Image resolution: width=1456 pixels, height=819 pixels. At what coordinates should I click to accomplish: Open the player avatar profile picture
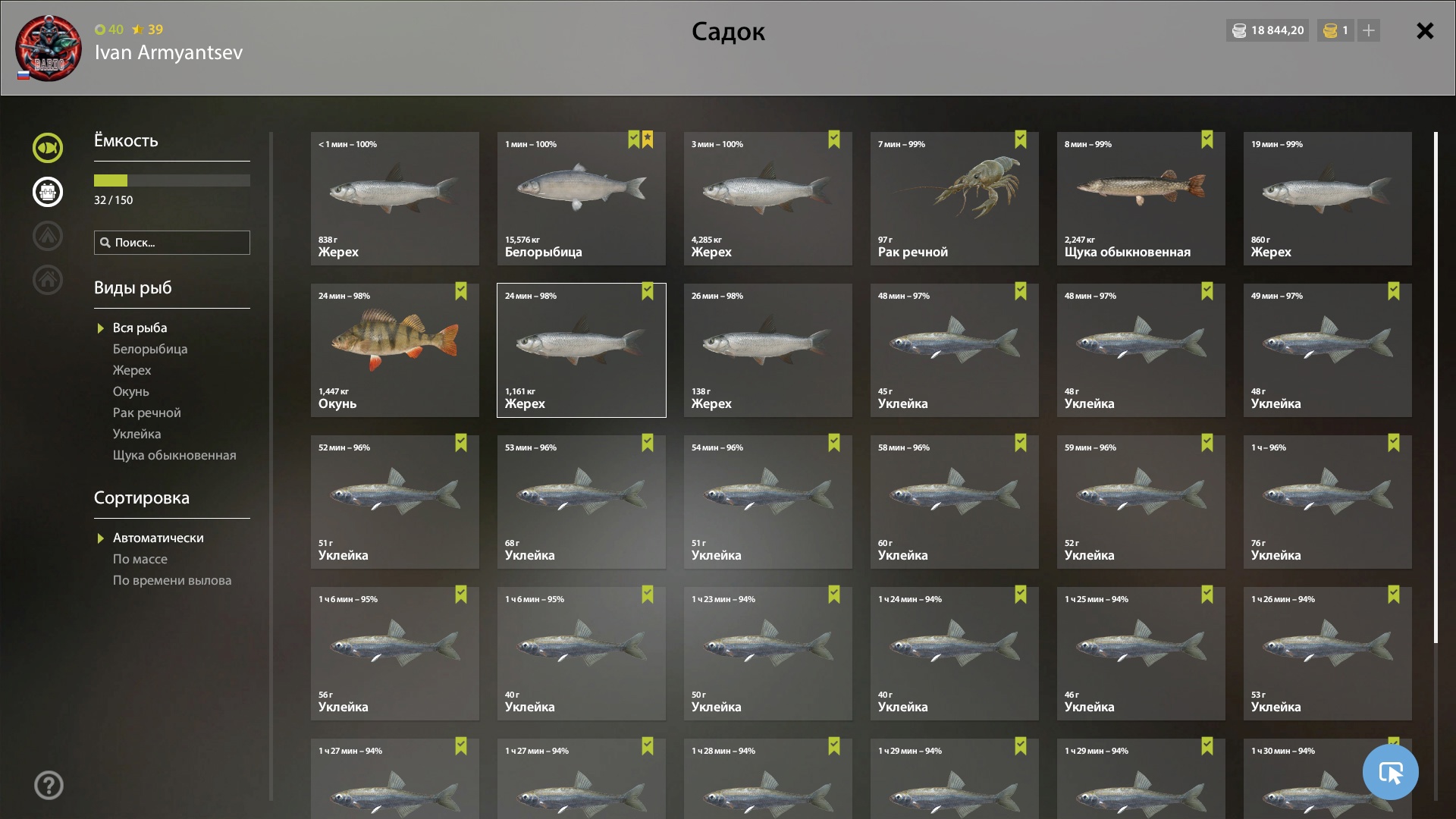49,49
